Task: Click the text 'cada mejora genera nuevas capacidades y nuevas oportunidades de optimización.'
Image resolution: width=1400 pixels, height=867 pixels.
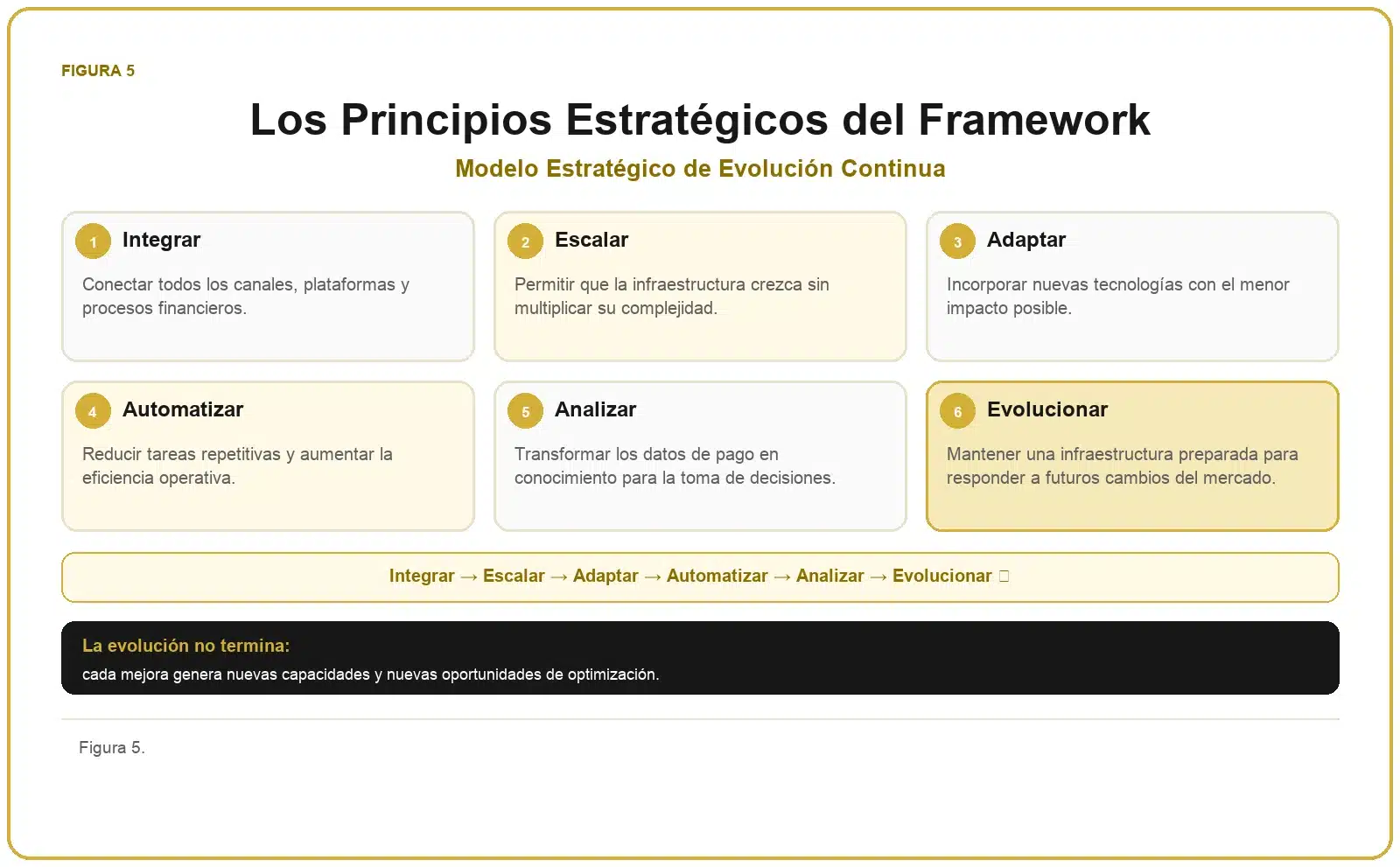Action: (371, 675)
